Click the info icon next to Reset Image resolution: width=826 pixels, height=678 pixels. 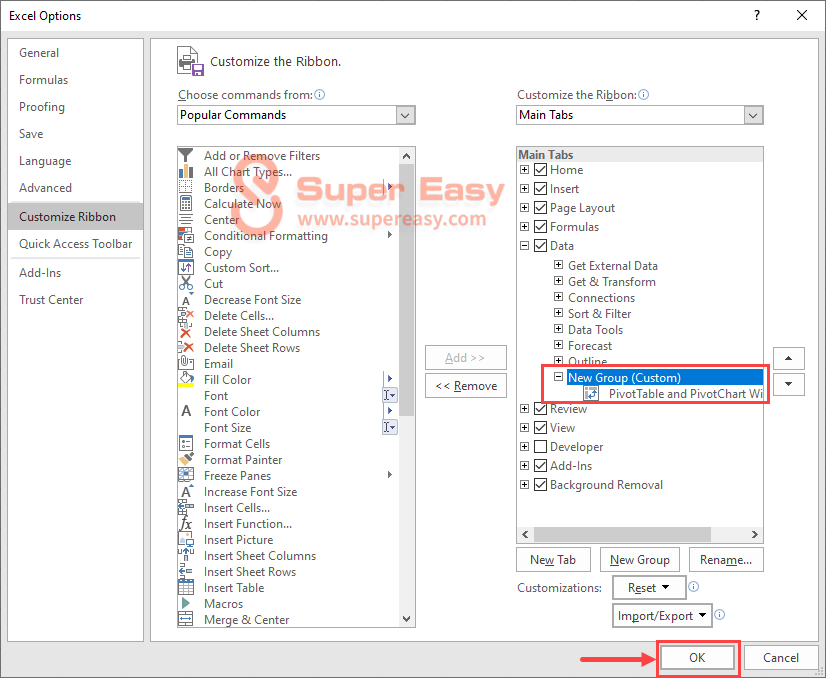click(694, 587)
